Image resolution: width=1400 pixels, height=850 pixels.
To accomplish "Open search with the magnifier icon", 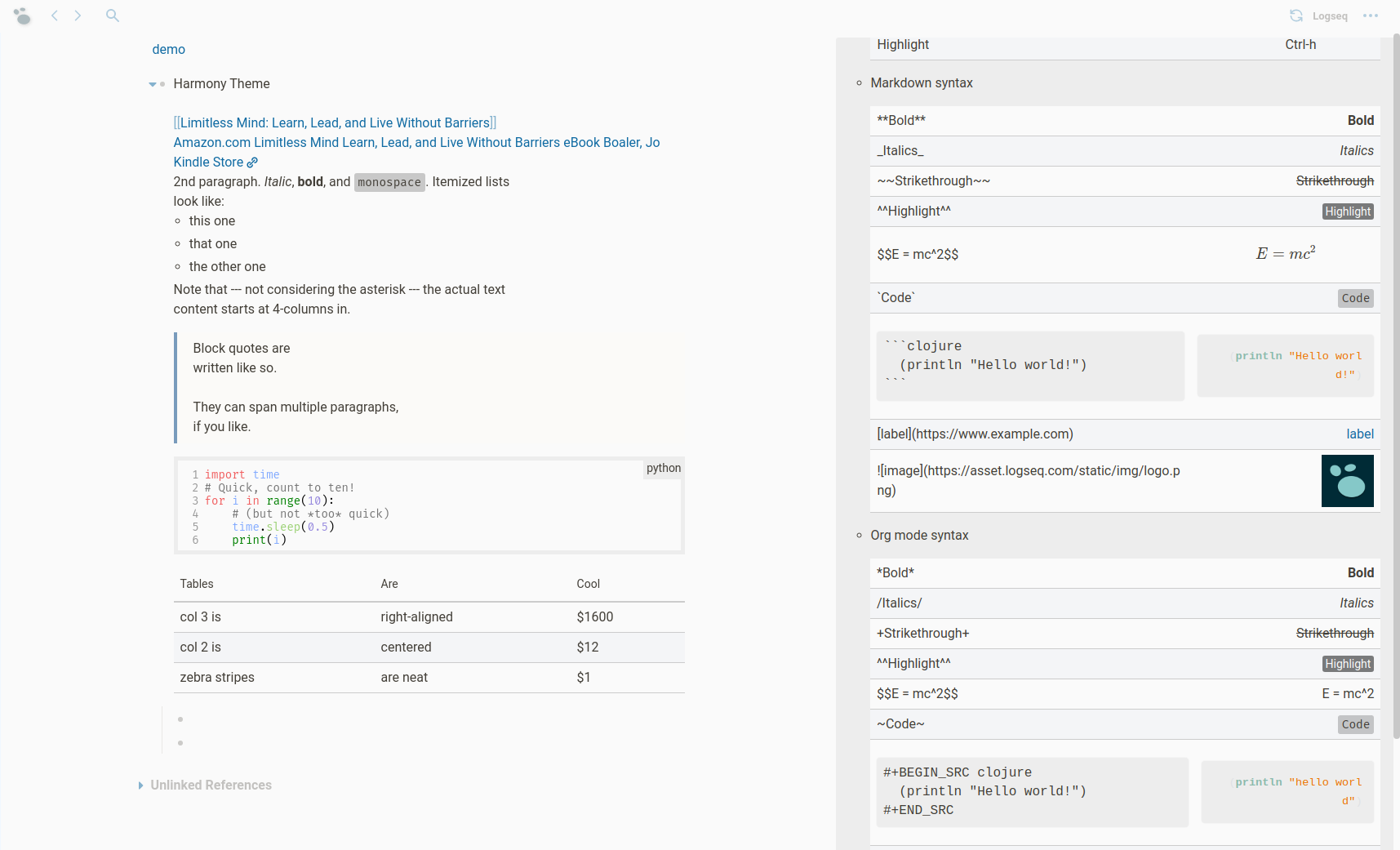I will click(x=113, y=16).
